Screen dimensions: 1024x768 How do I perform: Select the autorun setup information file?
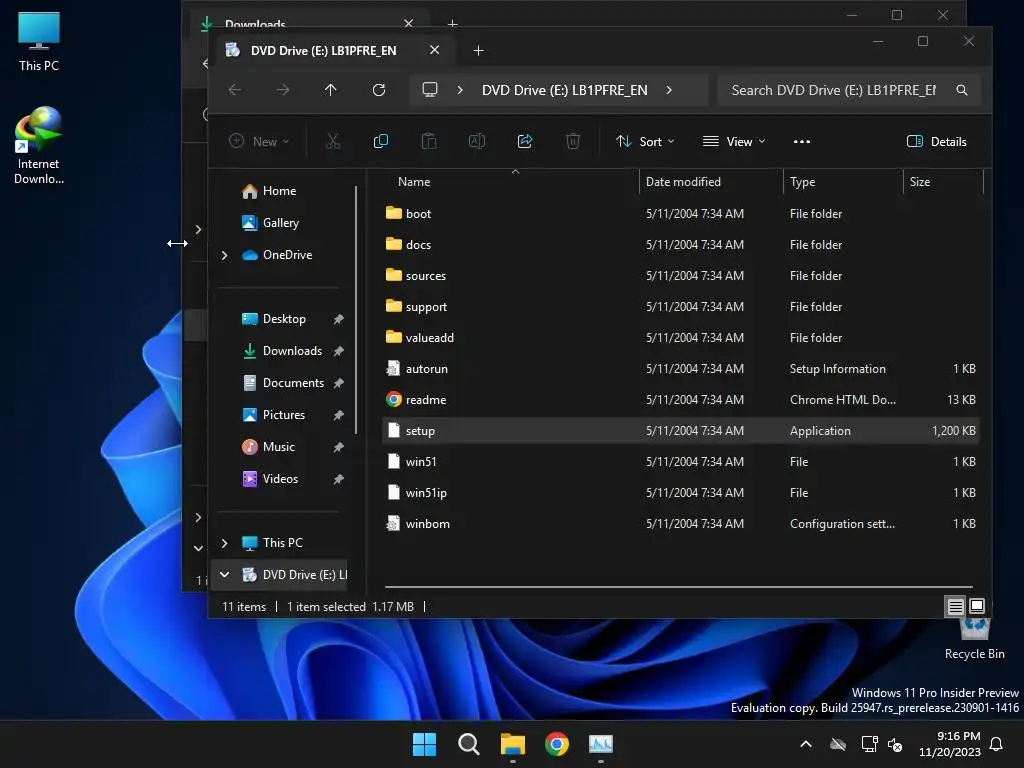[680, 368]
